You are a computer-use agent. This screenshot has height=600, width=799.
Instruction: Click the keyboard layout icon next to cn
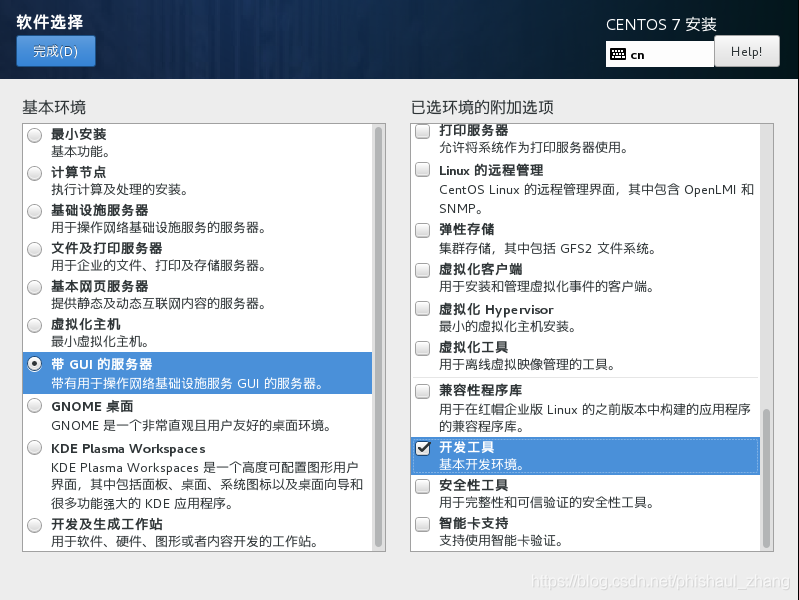pyautogui.click(x=618, y=54)
